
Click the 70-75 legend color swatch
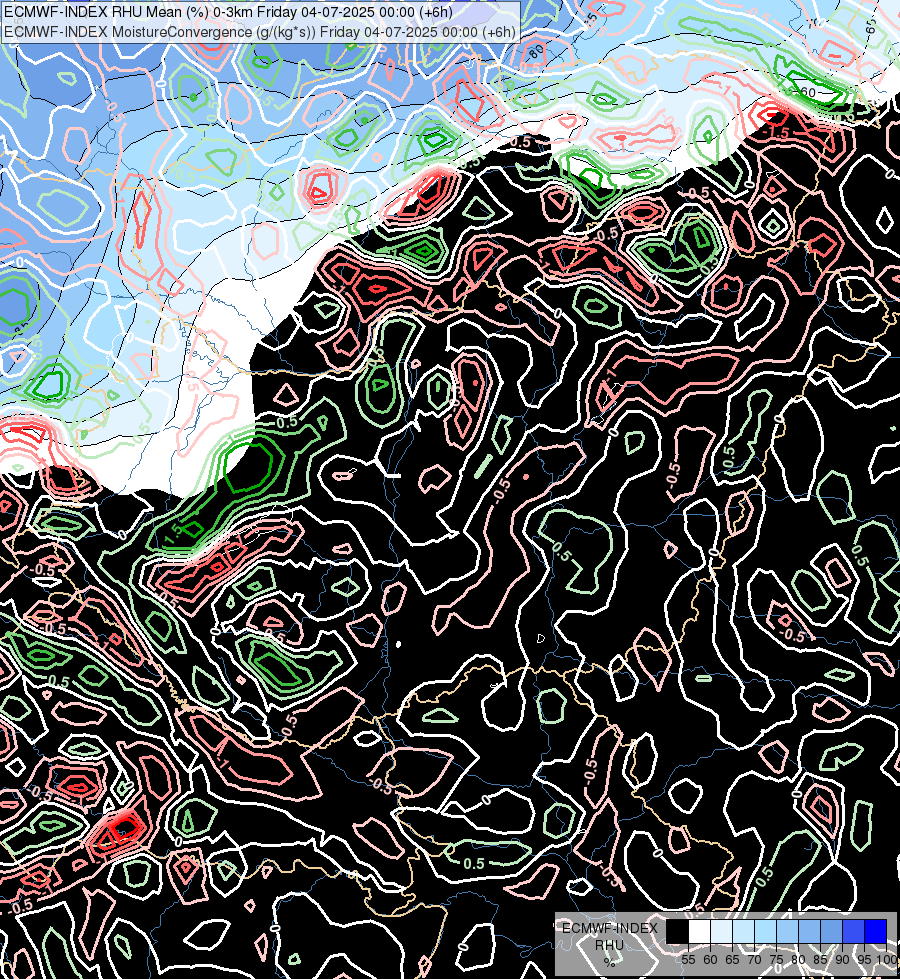click(x=765, y=931)
